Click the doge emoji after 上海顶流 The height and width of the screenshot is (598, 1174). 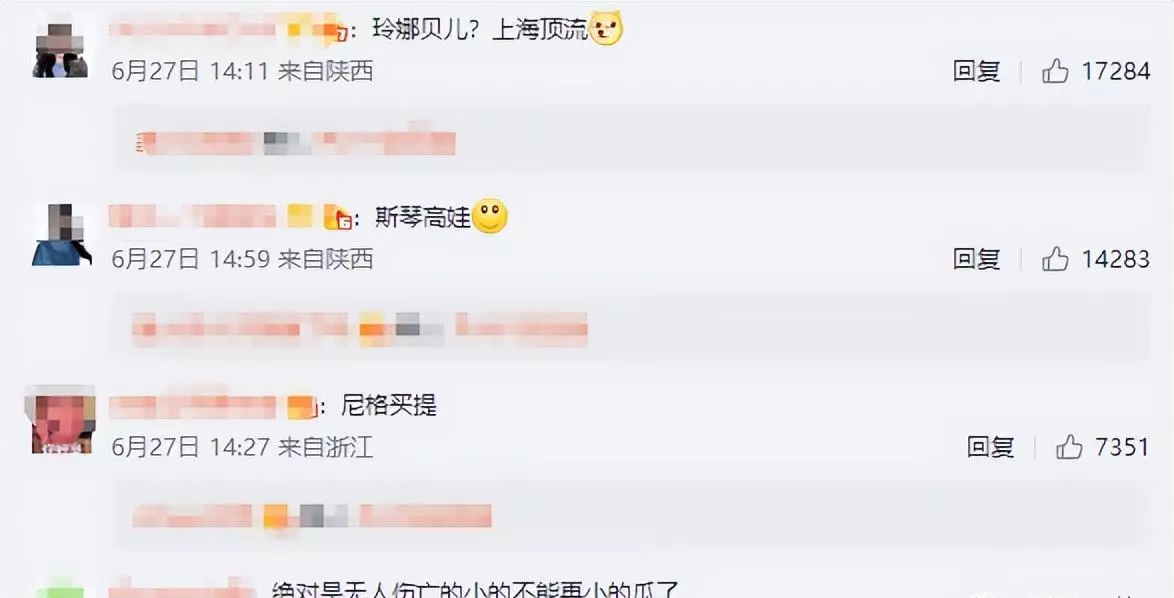click(606, 29)
